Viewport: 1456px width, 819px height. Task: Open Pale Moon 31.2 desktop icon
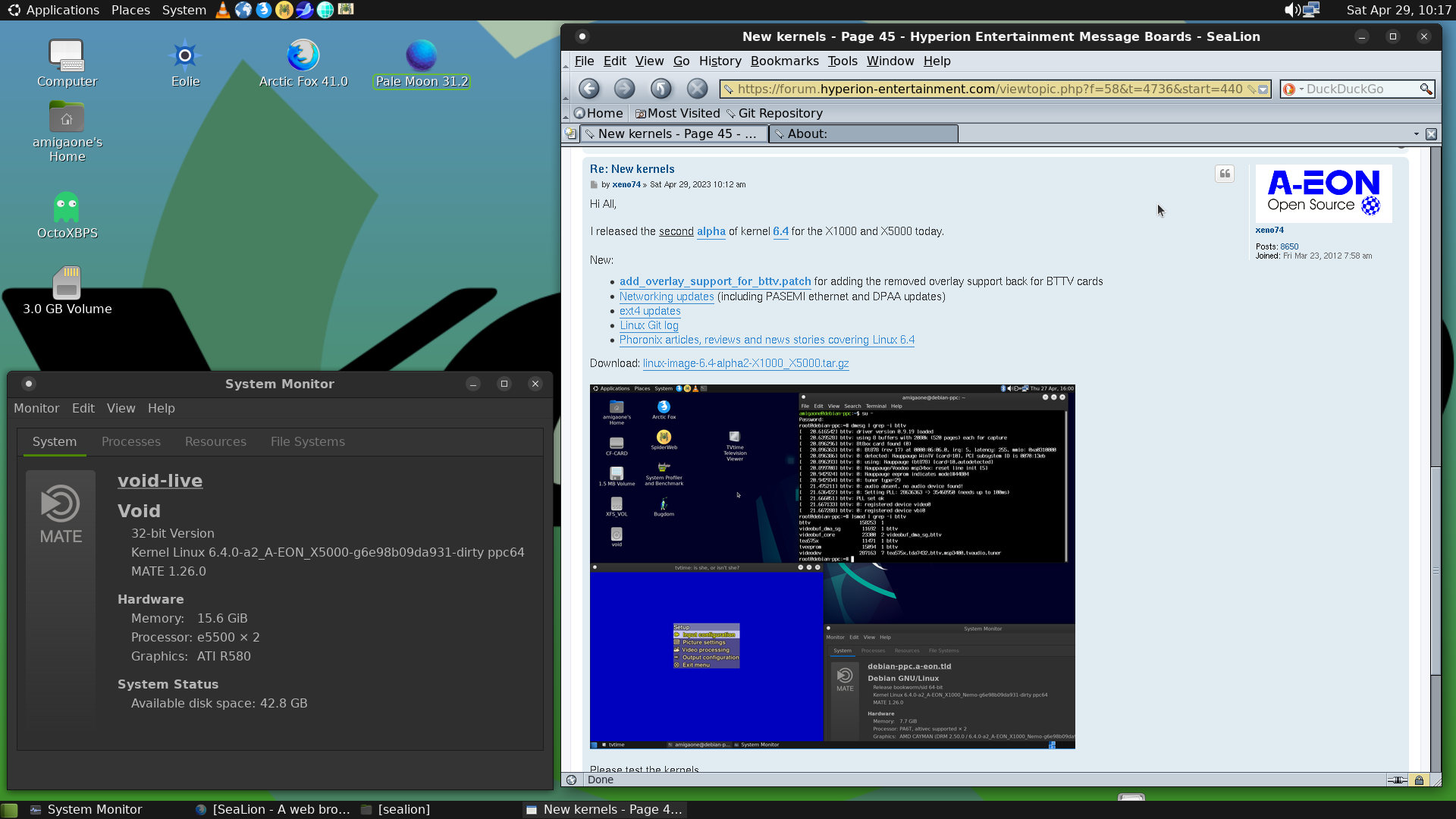coord(422,63)
